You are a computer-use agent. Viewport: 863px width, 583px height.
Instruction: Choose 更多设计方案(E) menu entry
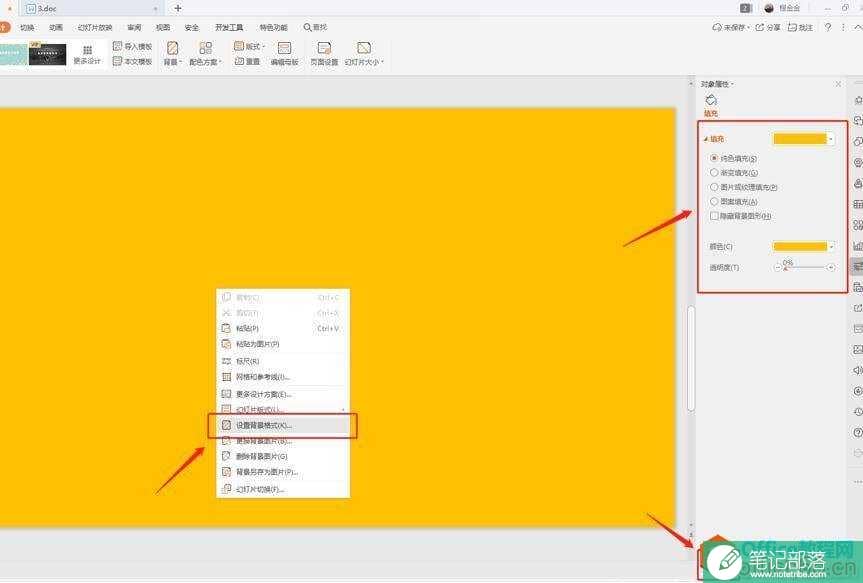coord(283,394)
